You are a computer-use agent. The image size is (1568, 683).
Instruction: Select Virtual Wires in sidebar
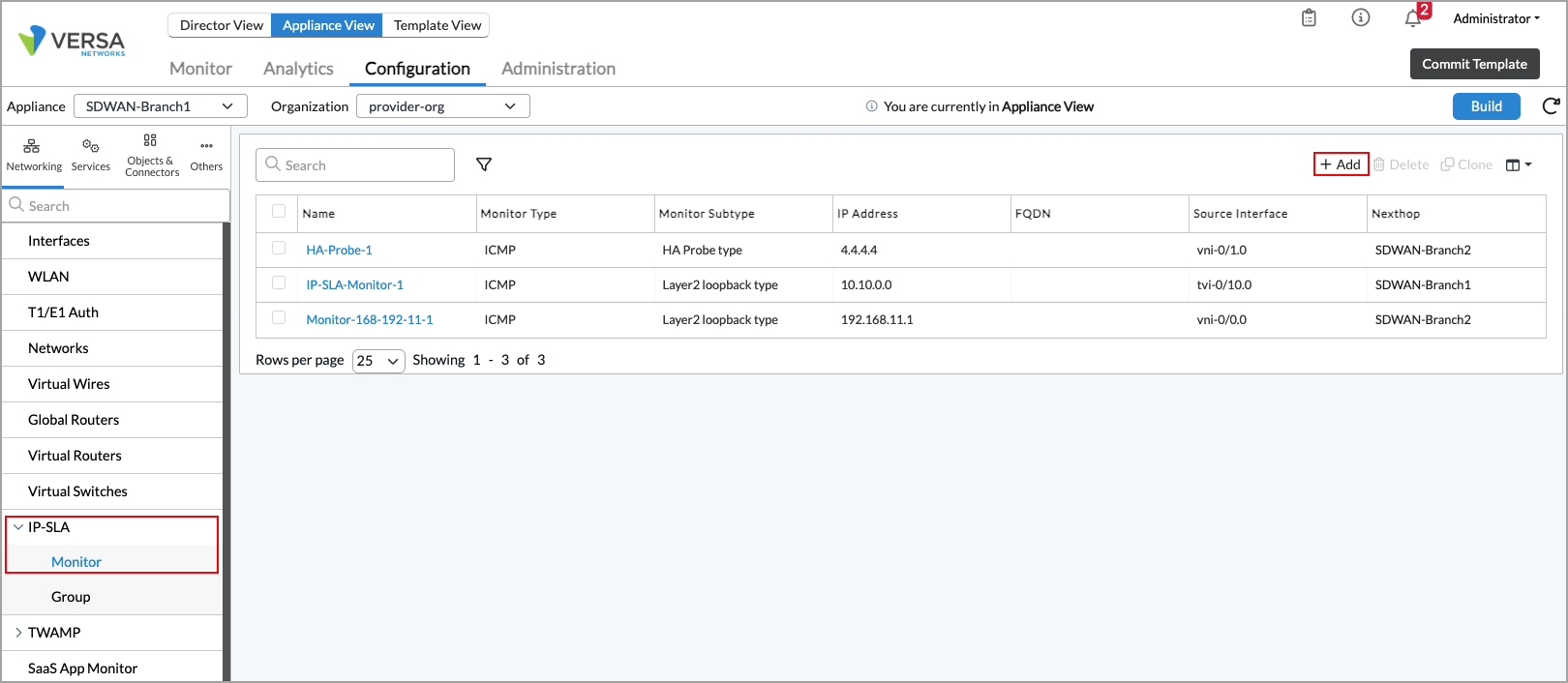(x=112, y=384)
